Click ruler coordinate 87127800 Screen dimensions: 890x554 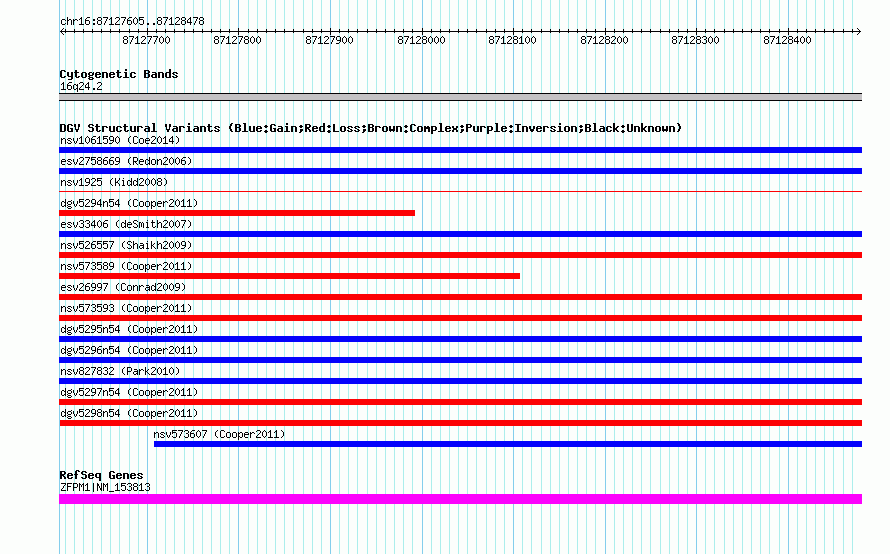[237, 40]
